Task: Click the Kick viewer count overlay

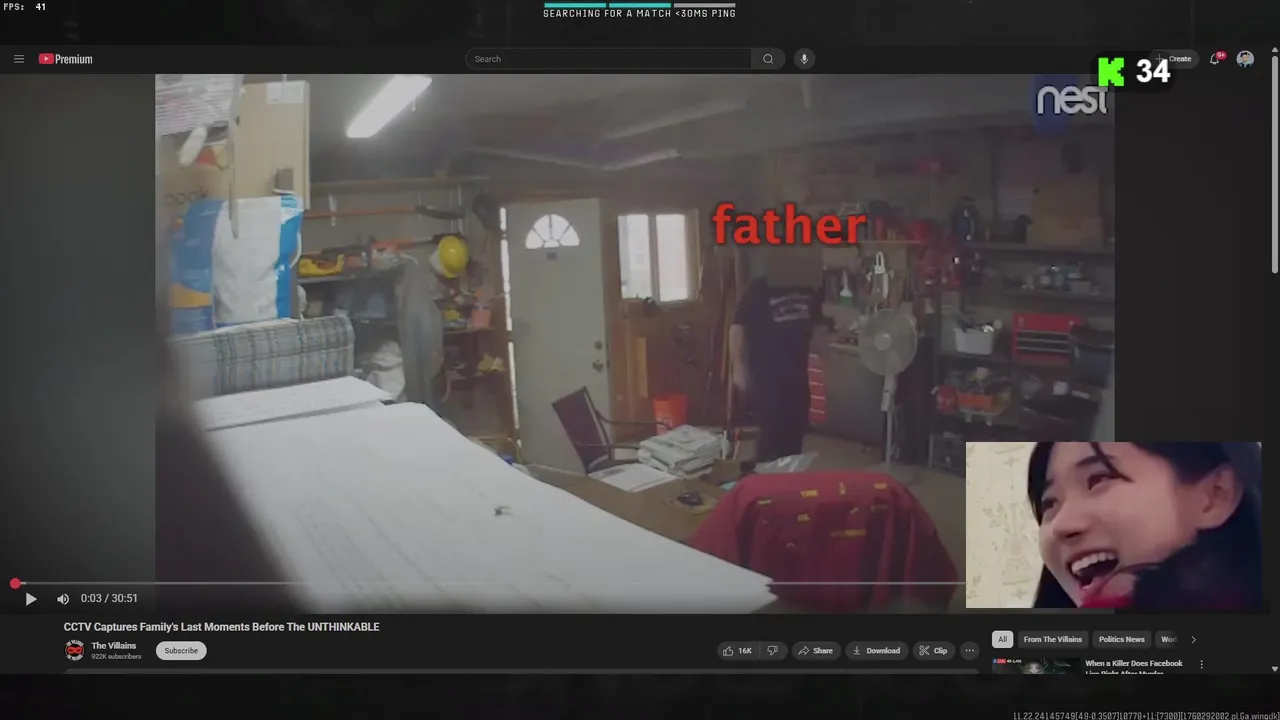Action: 1134,72
